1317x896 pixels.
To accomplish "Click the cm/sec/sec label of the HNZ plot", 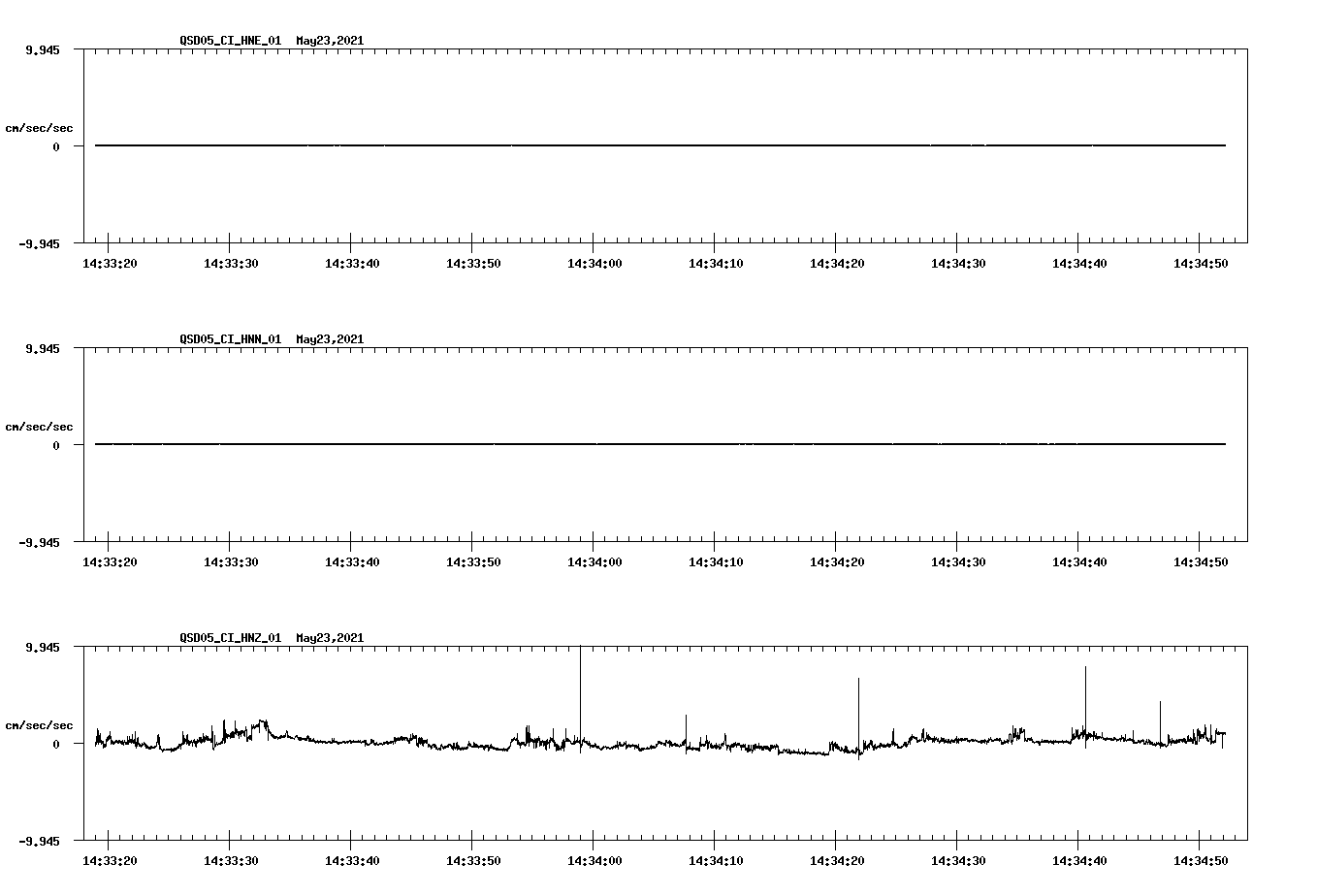I will (x=40, y=722).
